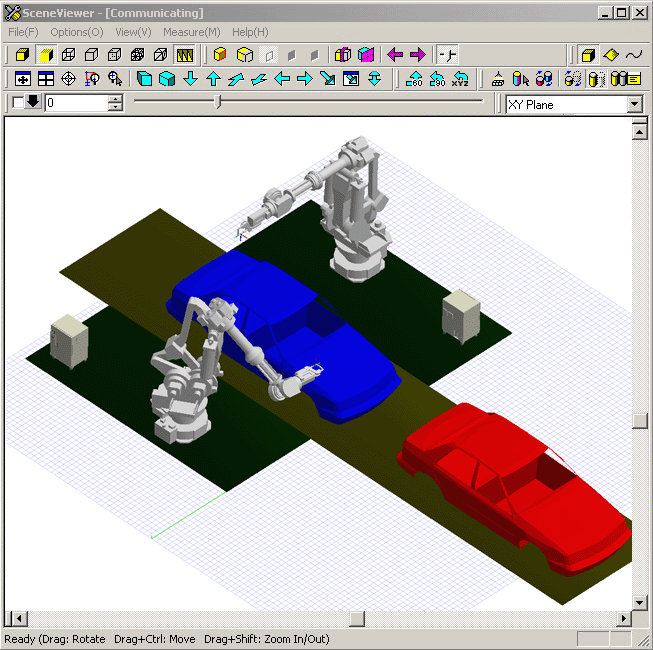Open the View(V) menu
This screenshot has height=650, width=653.
(133, 32)
